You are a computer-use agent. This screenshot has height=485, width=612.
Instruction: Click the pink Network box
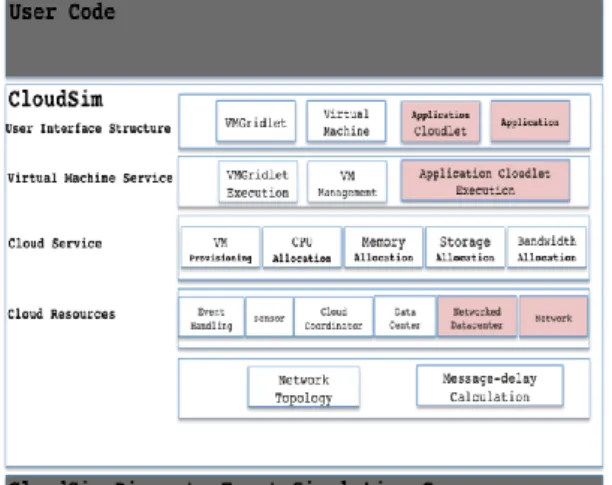(x=553, y=317)
